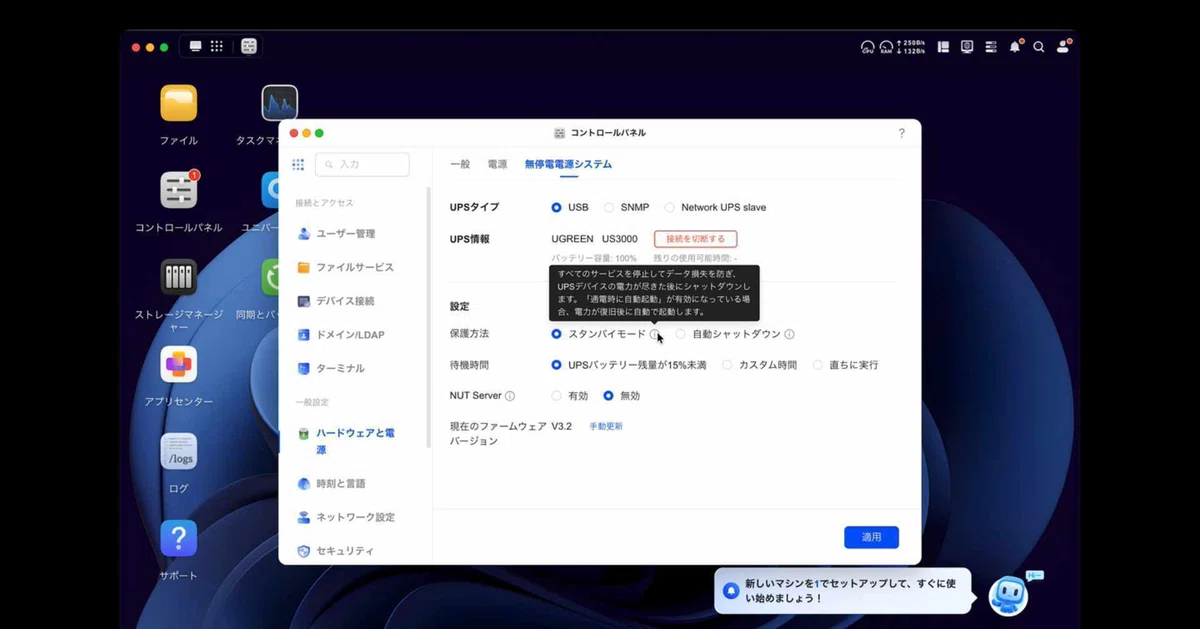Image resolution: width=1200 pixels, height=629 pixels.
Task: Open the タスクマネージャー desktop icon
Action: pyautogui.click(x=279, y=103)
